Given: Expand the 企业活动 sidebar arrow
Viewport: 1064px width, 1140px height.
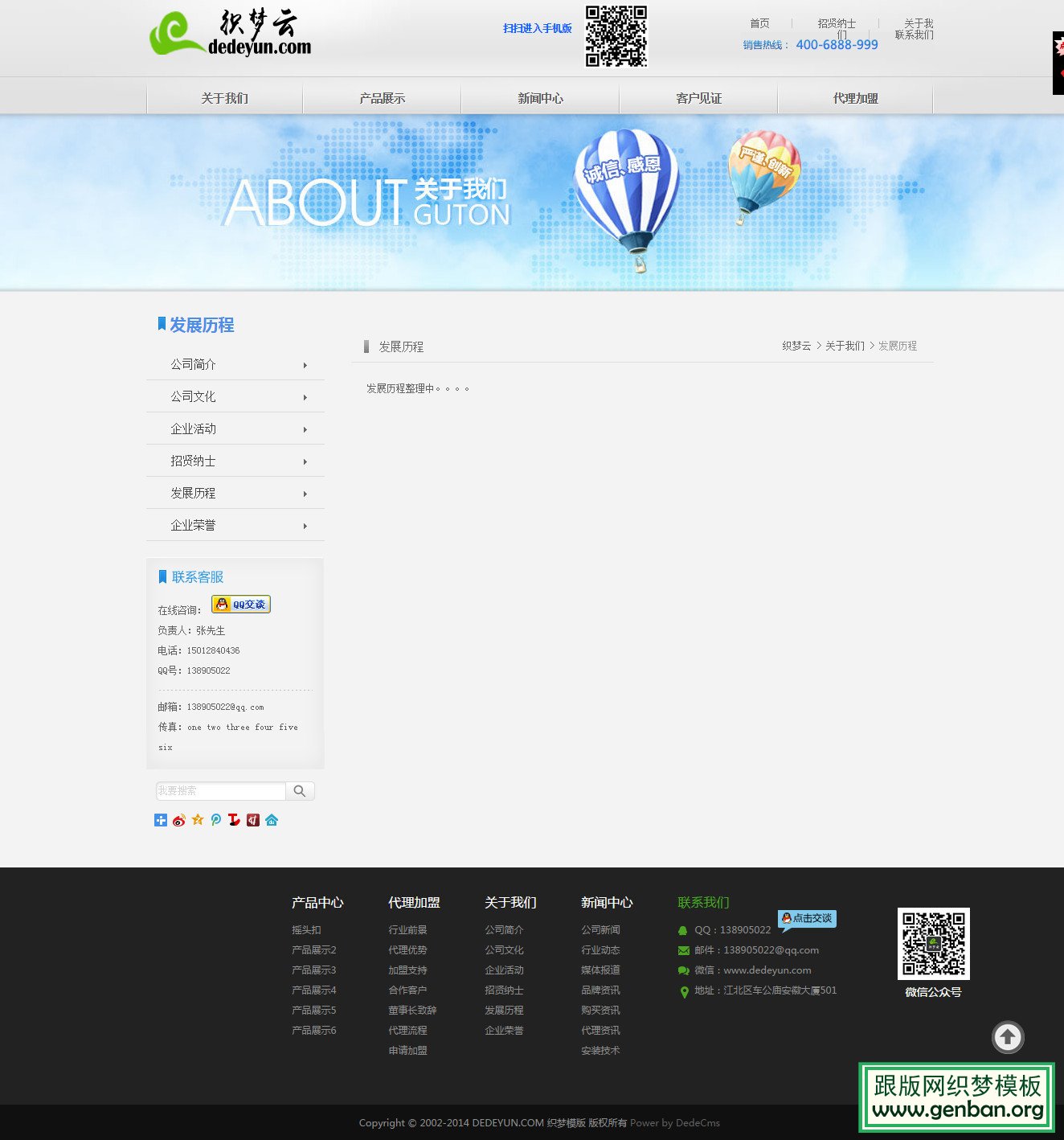Looking at the screenshot, I should (x=305, y=429).
